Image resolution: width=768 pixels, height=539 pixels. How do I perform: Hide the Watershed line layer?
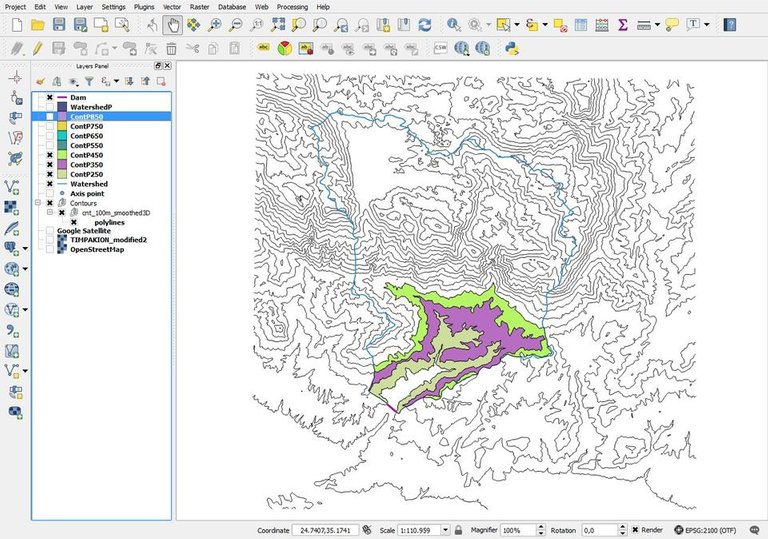pos(50,184)
